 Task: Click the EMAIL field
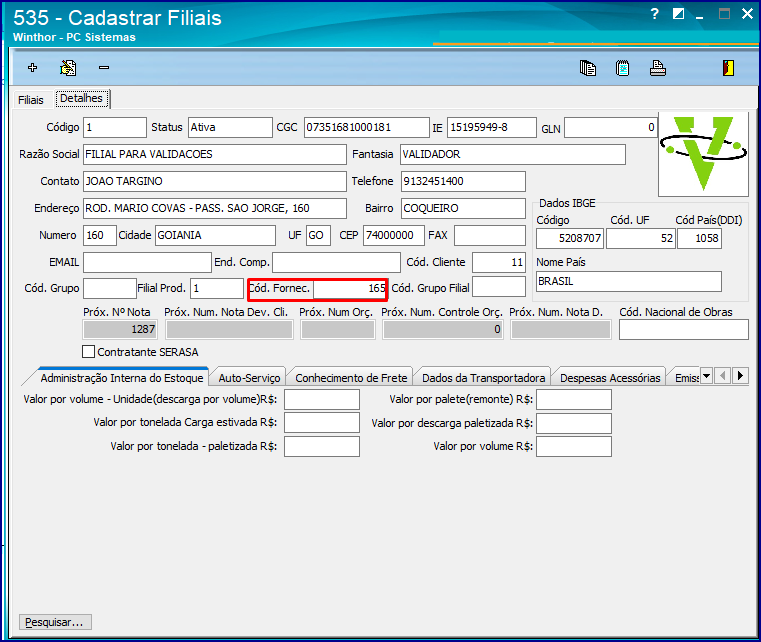pos(147,263)
